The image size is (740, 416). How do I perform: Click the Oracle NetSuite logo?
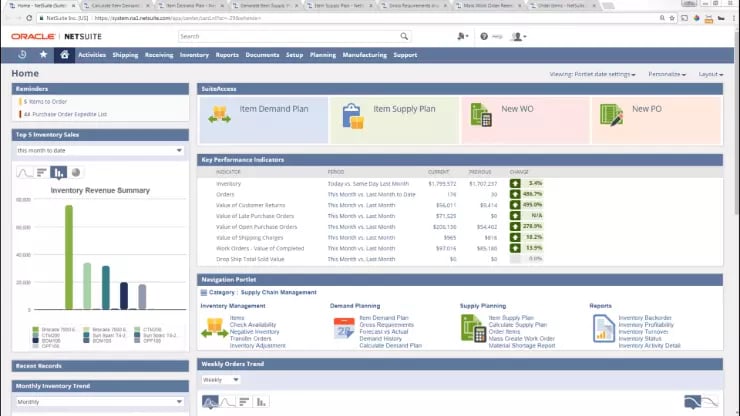pyautogui.click(x=57, y=36)
